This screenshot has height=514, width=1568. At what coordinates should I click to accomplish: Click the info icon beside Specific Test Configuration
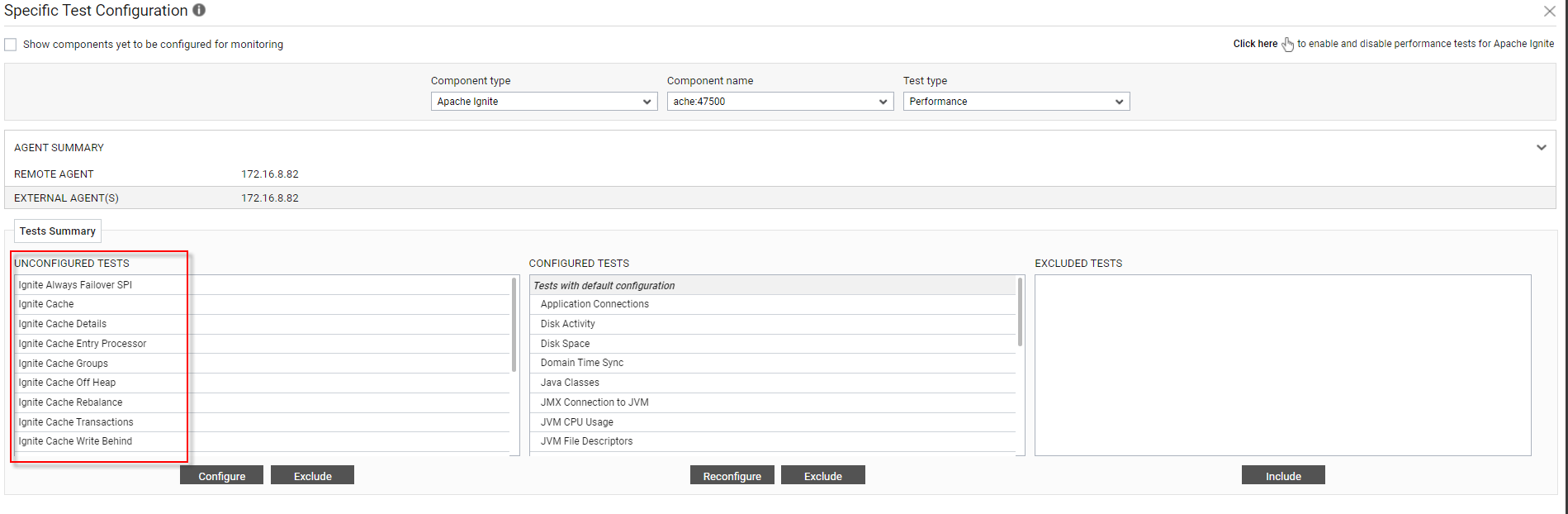point(199,10)
